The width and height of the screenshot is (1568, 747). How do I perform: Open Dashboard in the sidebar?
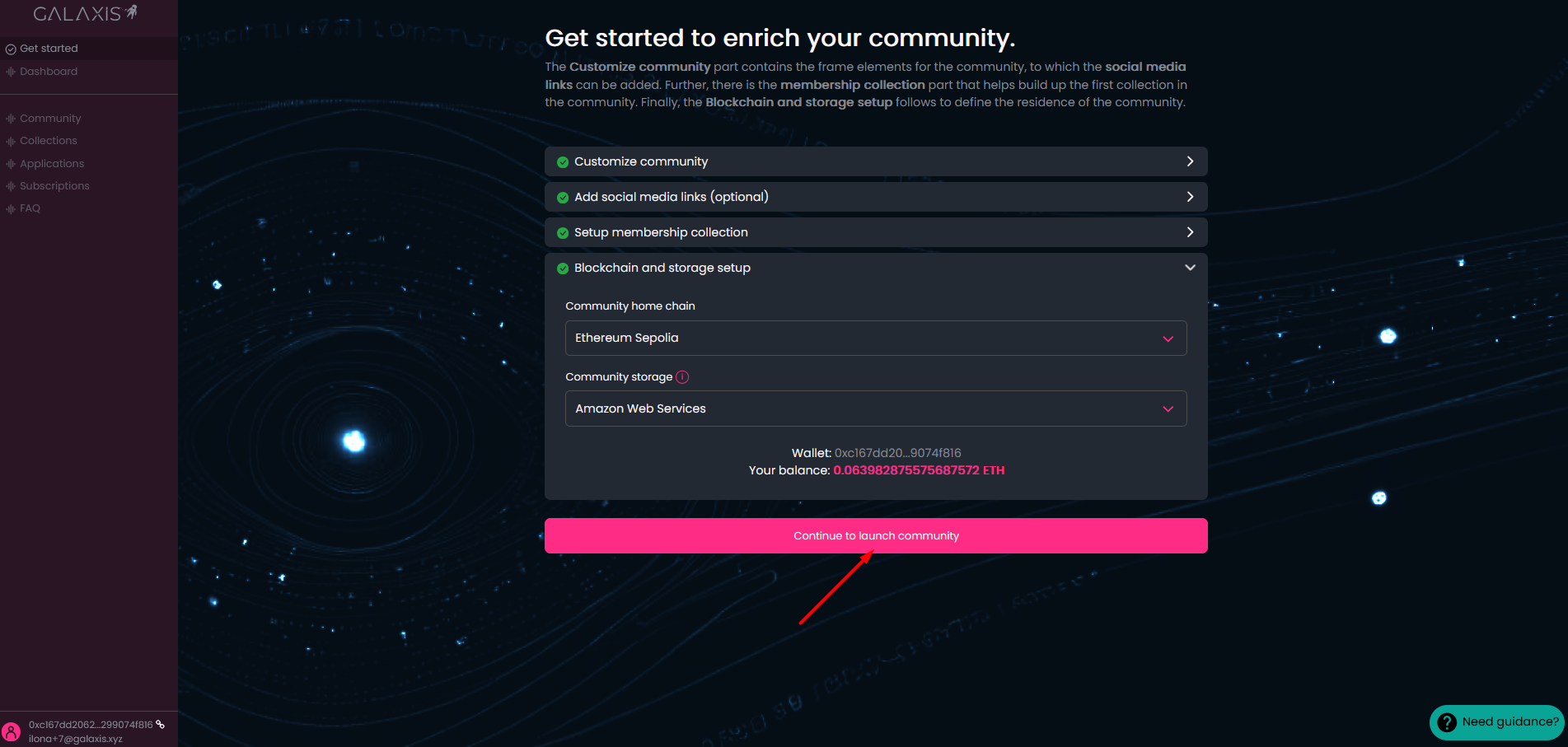pos(49,72)
